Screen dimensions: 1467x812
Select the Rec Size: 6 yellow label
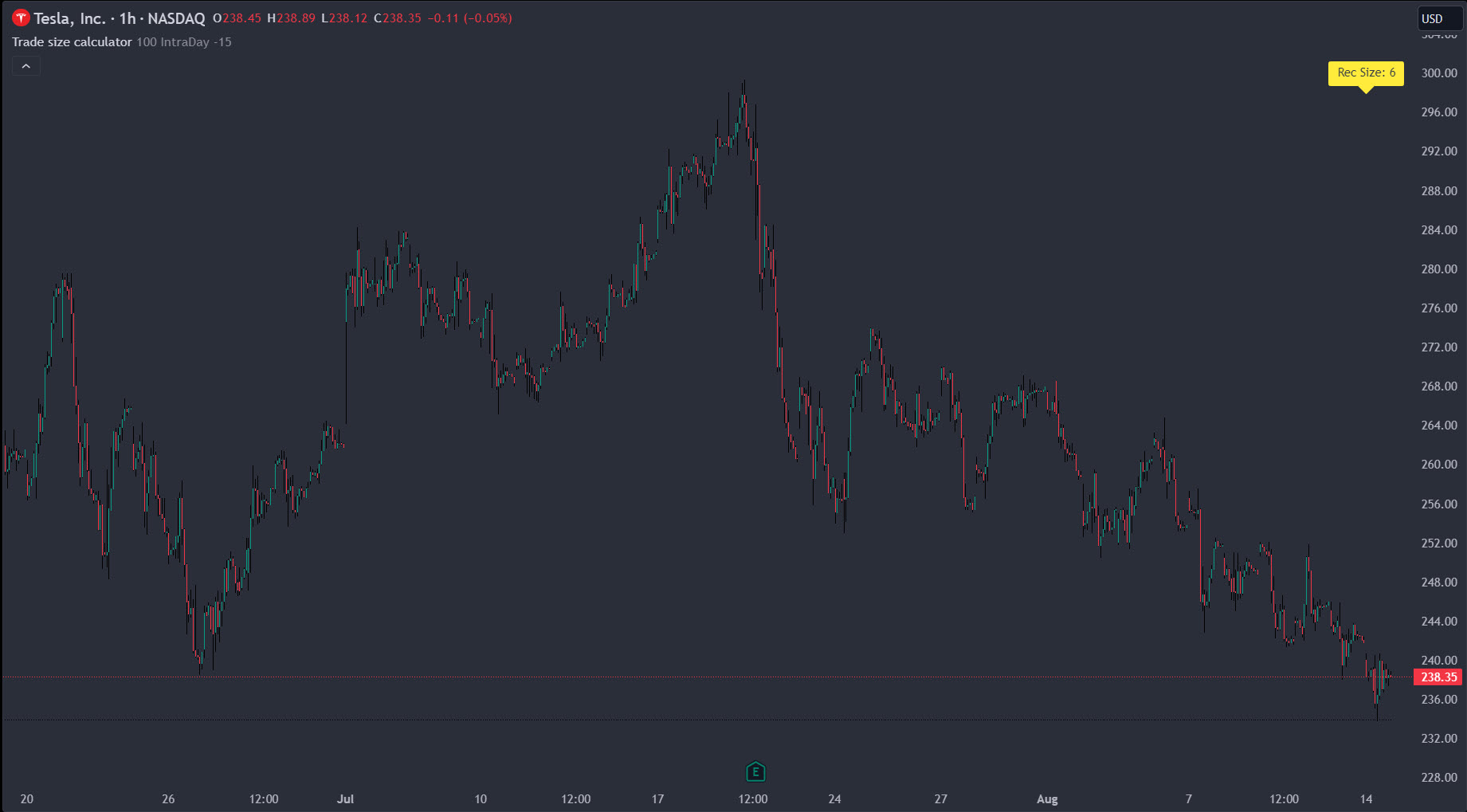[x=1366, y=73]
